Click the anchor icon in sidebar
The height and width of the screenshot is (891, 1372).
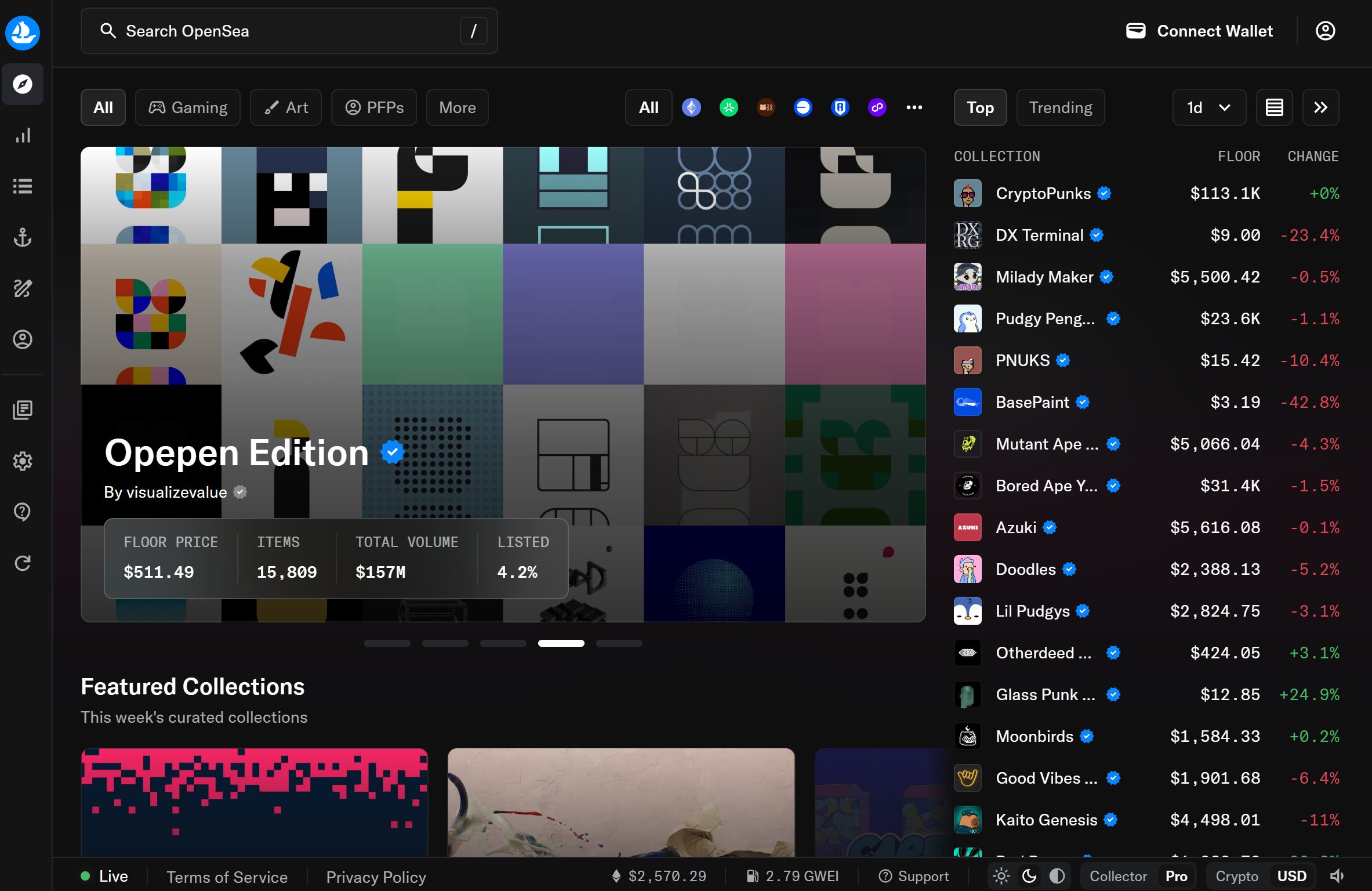click(23, 237)
